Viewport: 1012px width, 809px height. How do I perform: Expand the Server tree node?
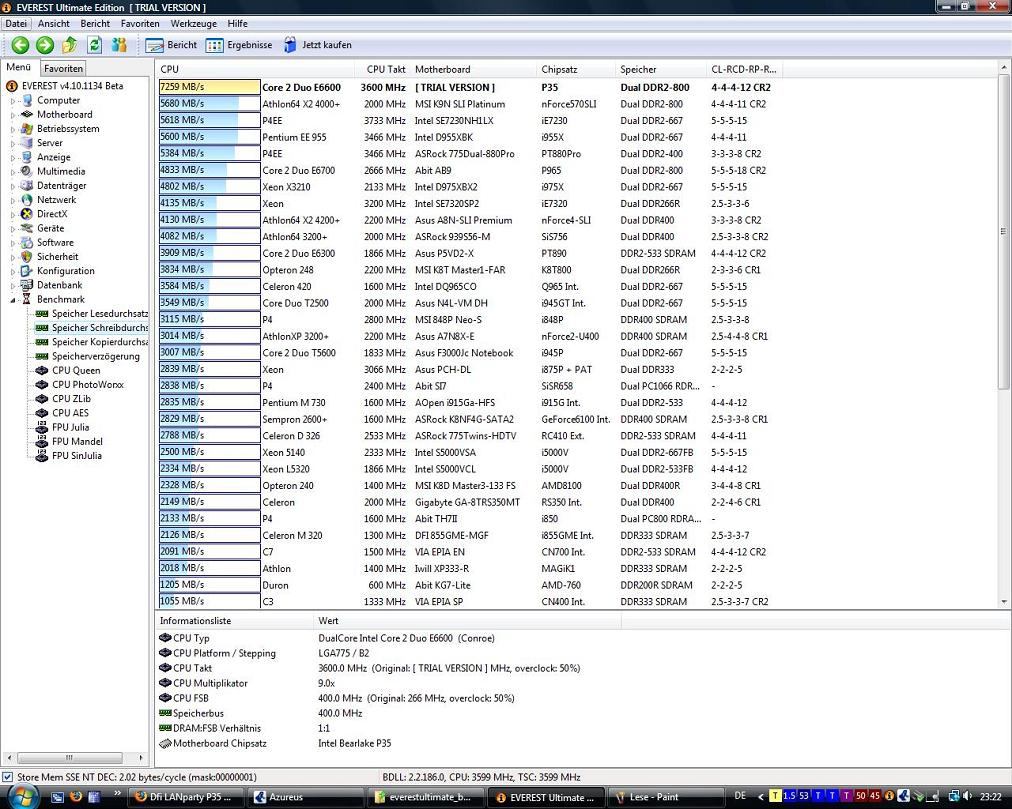click(12, 143)
